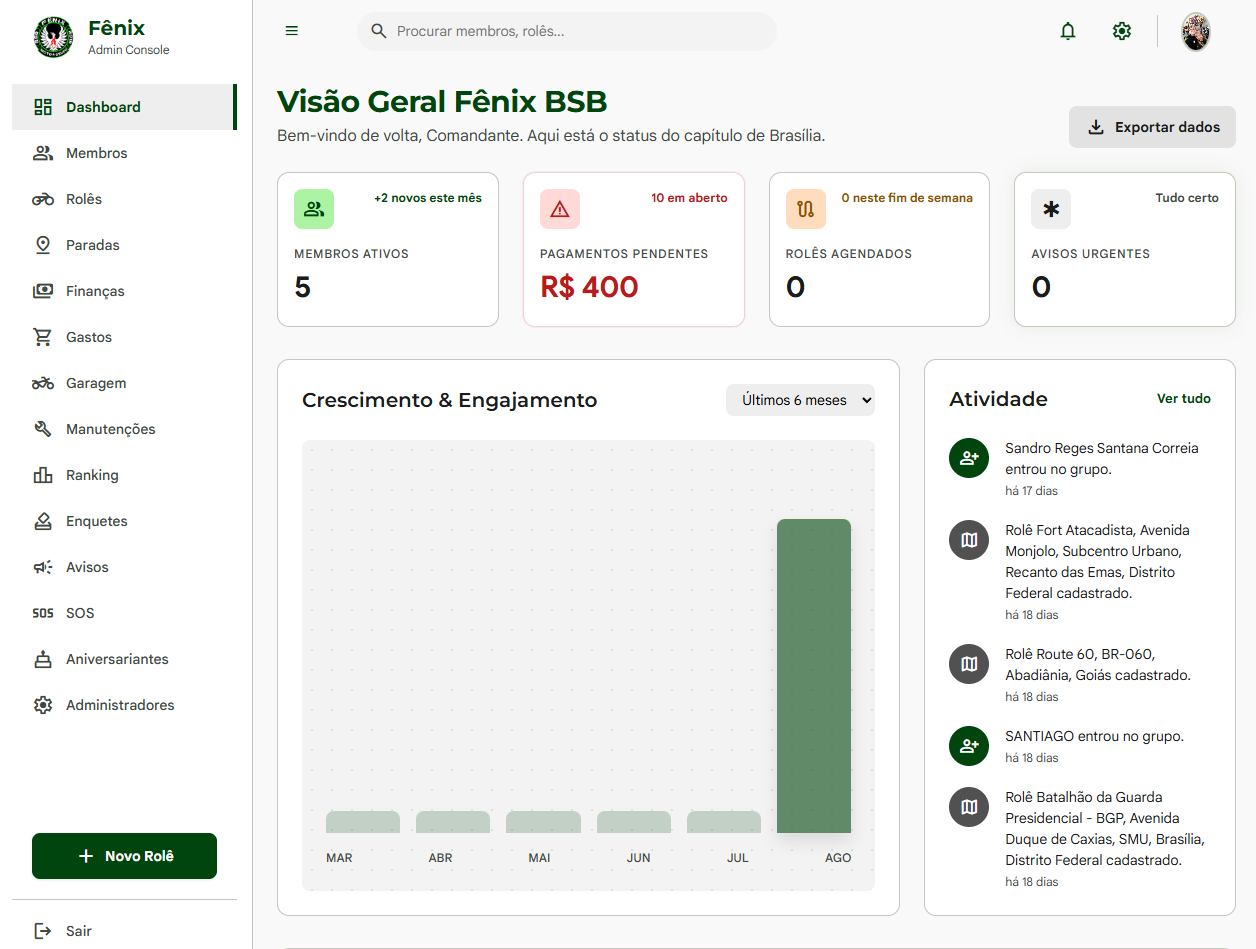The image size is (1256, 949).
Task: Click the Pagamentos Pendentes warning icon
Action: click(560, 209)
